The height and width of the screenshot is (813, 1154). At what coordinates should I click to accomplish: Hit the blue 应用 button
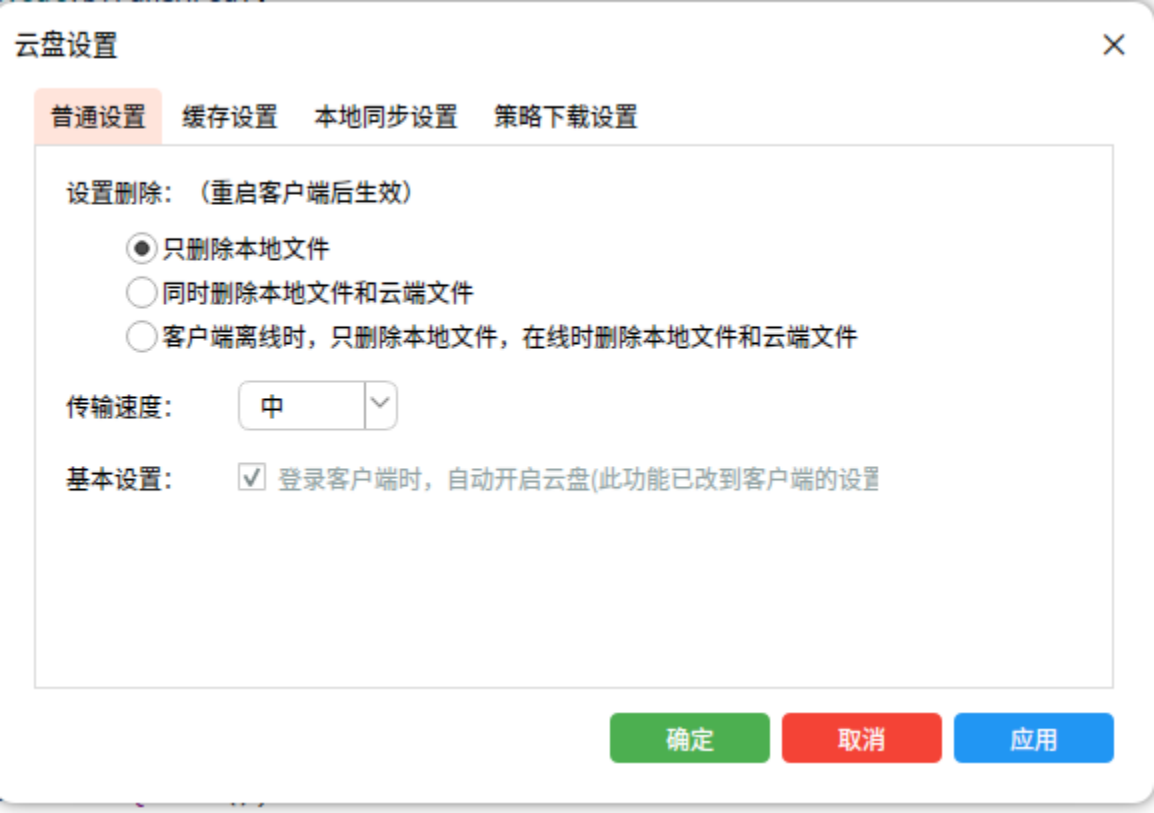[x=1033, y=739]
